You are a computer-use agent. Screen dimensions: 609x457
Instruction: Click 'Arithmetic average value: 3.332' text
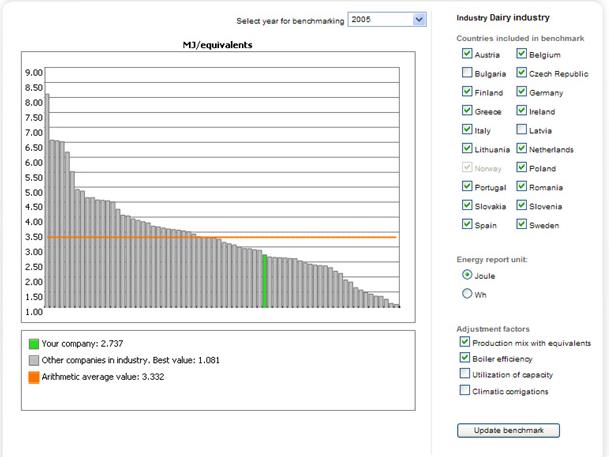(x=103, y=377)
